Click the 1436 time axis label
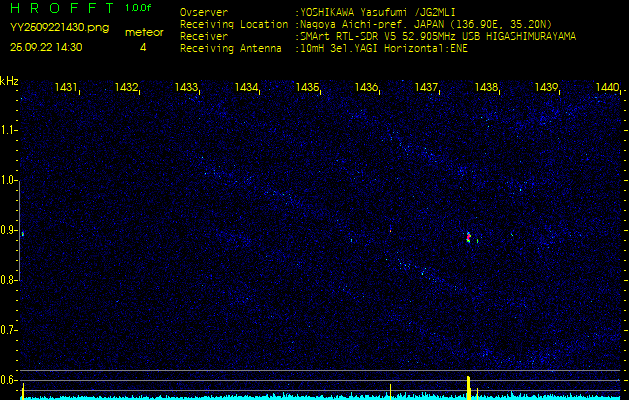Screen dimensions: 629x400 point(366,87)
